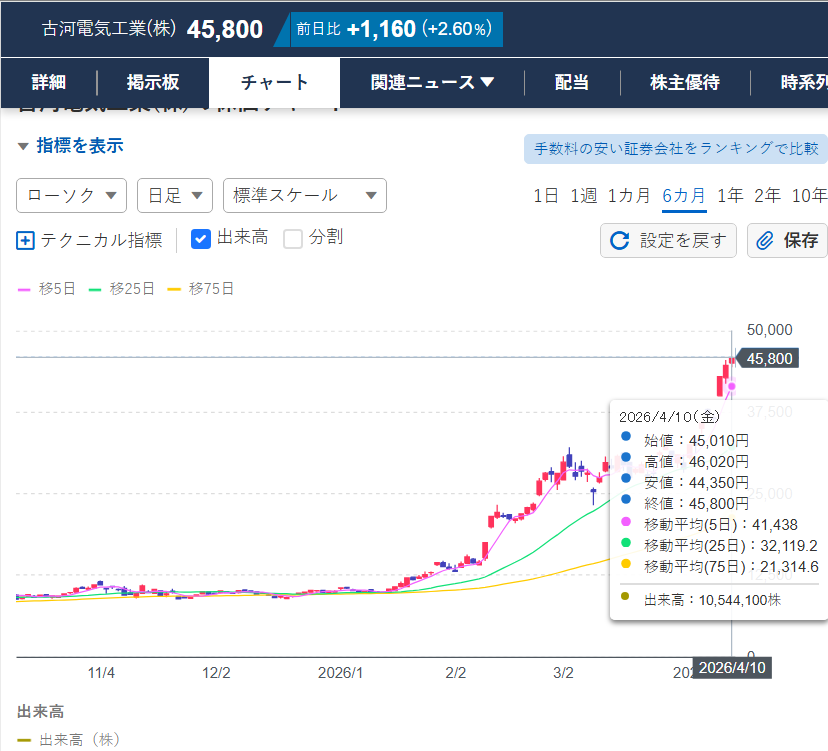Switch to the 掲示板 tab

153,82
